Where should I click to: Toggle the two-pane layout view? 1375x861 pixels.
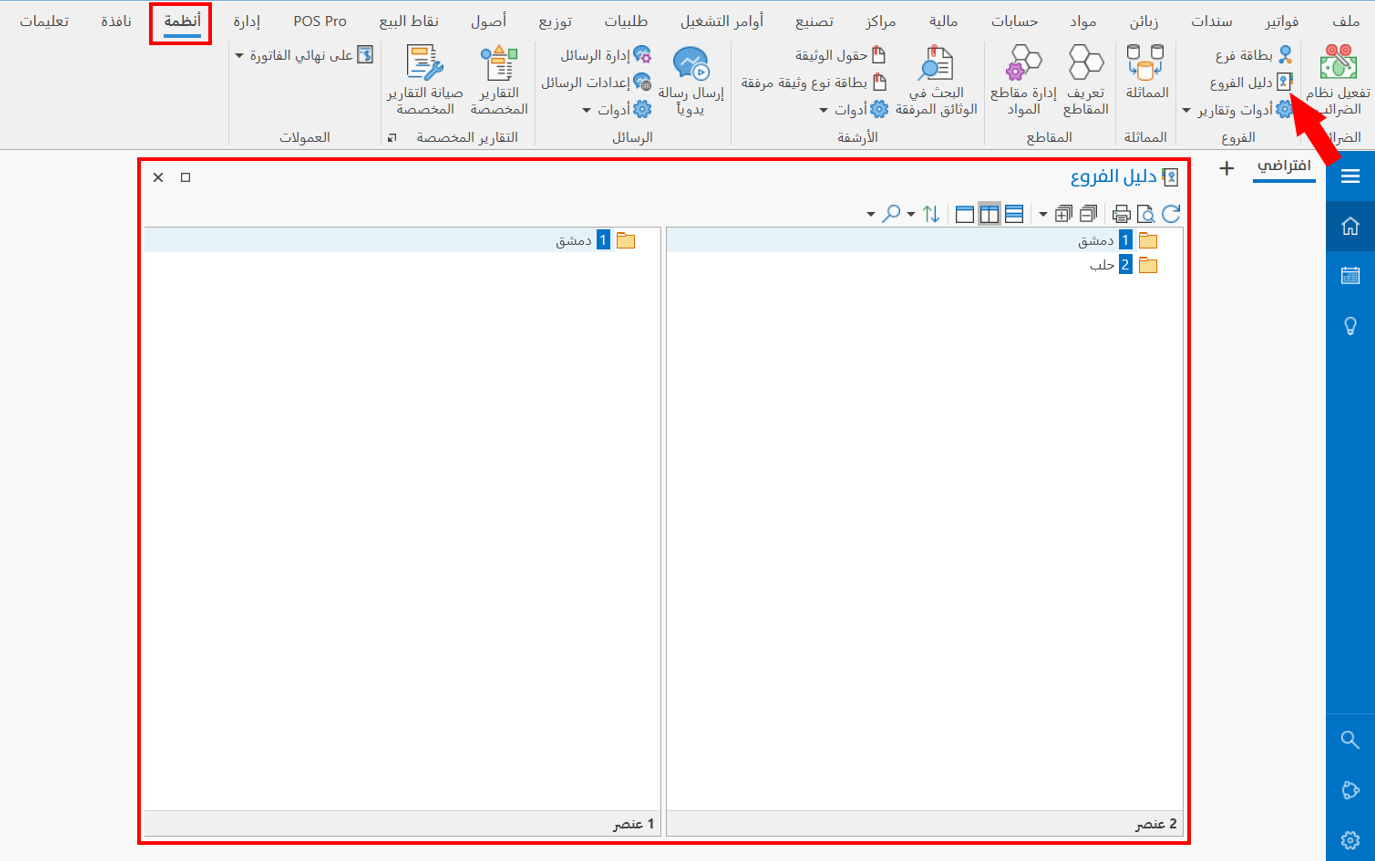pos(989,213)
